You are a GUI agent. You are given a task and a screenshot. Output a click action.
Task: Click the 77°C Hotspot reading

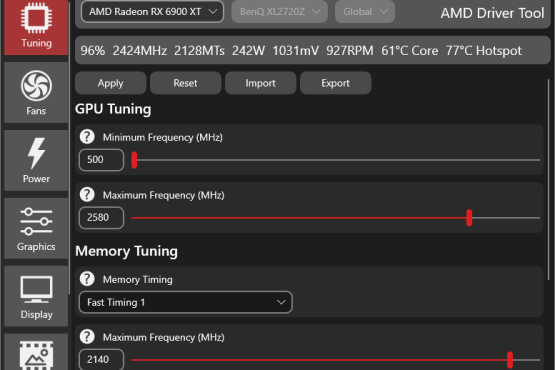coord(484,50)
